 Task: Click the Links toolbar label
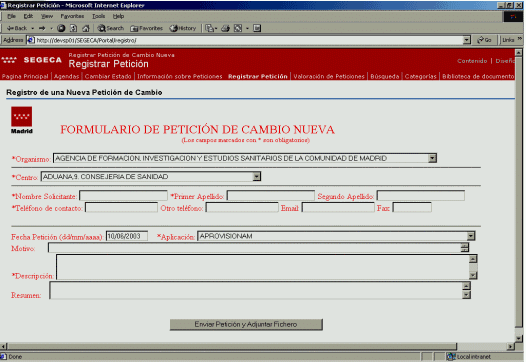508,40
